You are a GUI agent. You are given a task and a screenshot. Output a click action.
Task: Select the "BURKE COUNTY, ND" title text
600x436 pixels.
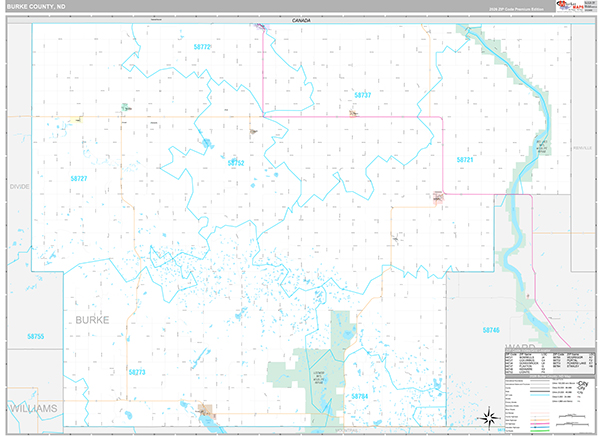coord(36,7)
